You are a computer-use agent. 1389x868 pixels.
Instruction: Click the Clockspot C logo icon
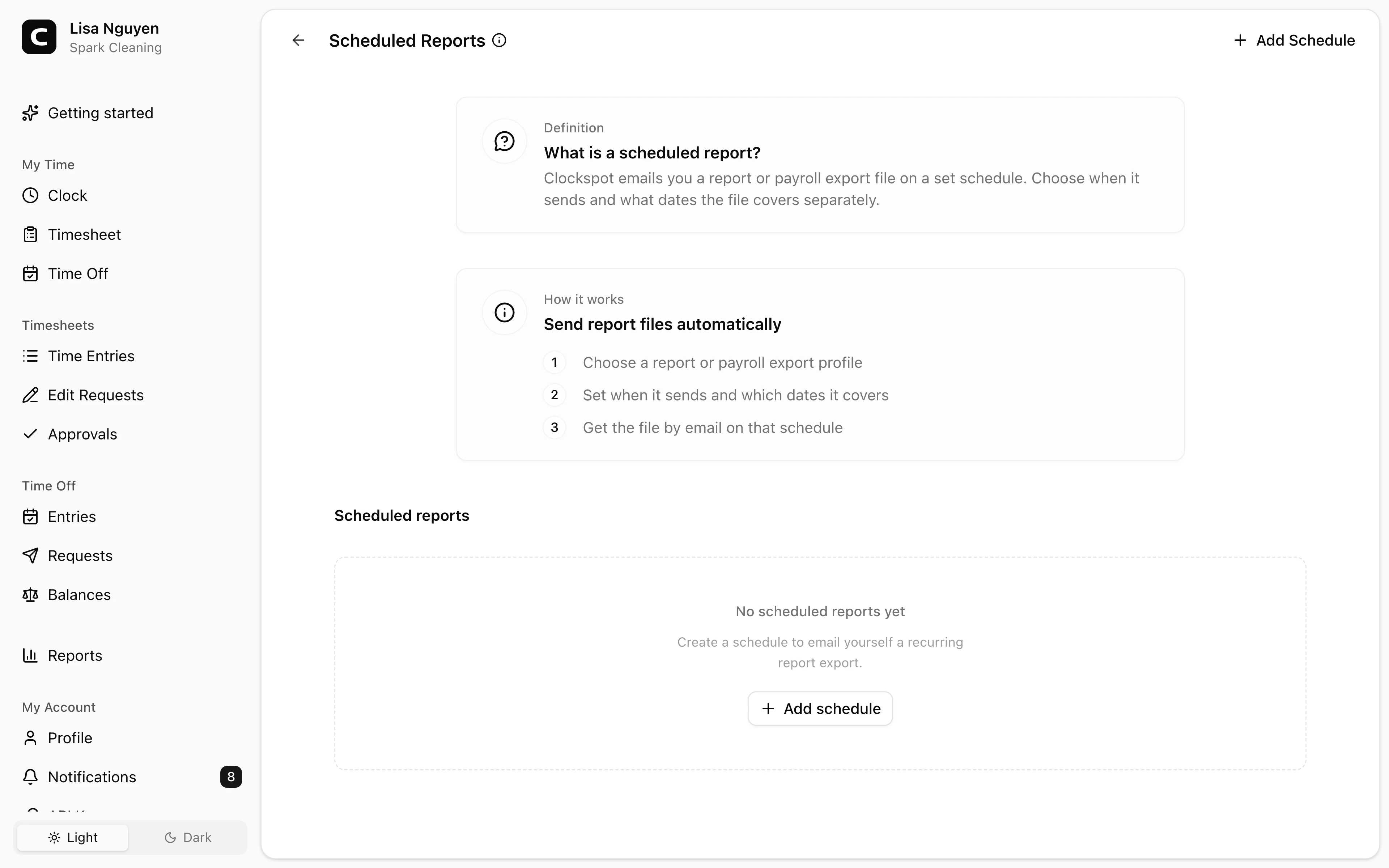coord(39,37)
